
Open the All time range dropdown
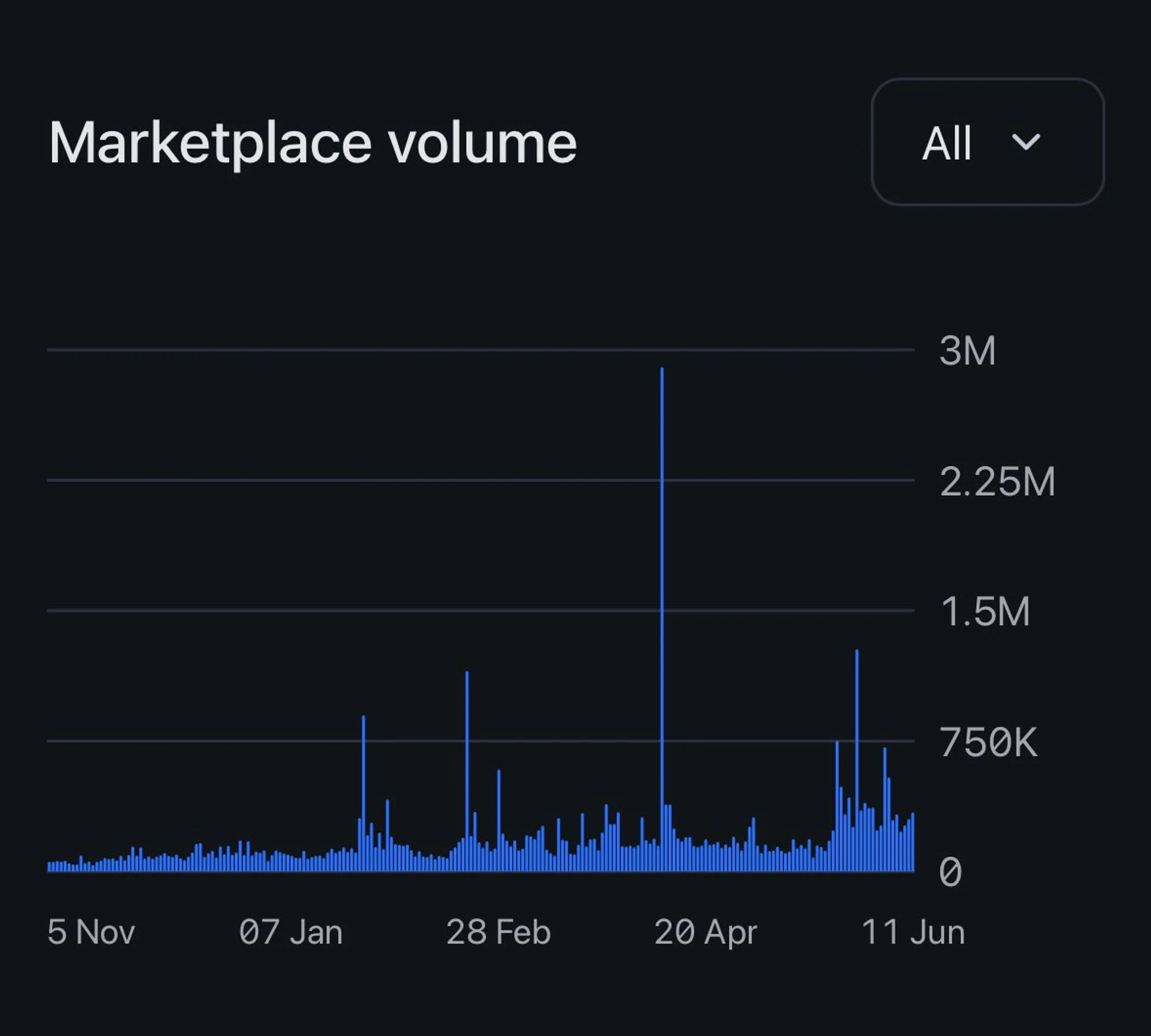tap(987, 142)
